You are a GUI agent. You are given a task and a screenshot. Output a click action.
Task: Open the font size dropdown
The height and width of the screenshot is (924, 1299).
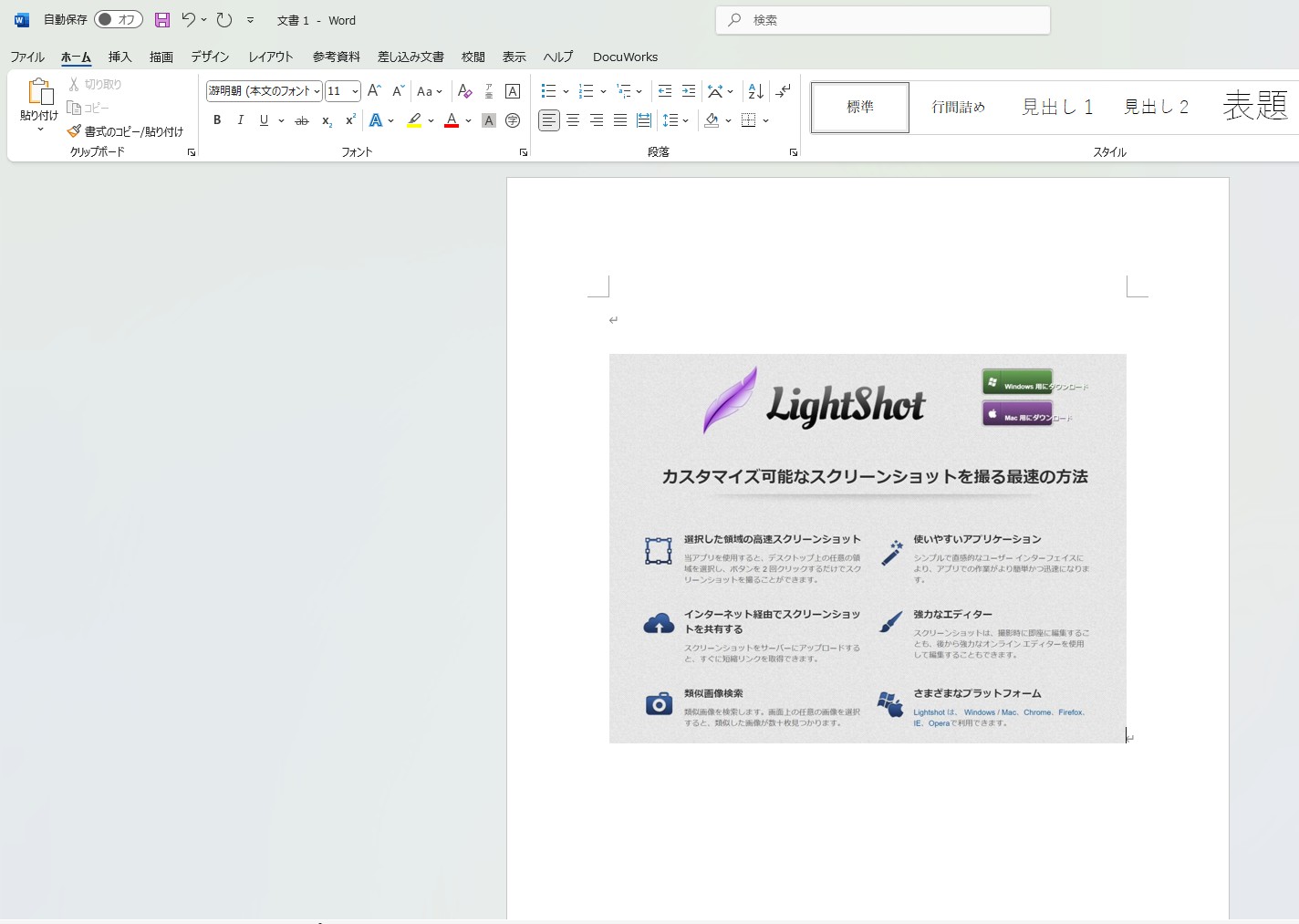click(355, 91)
